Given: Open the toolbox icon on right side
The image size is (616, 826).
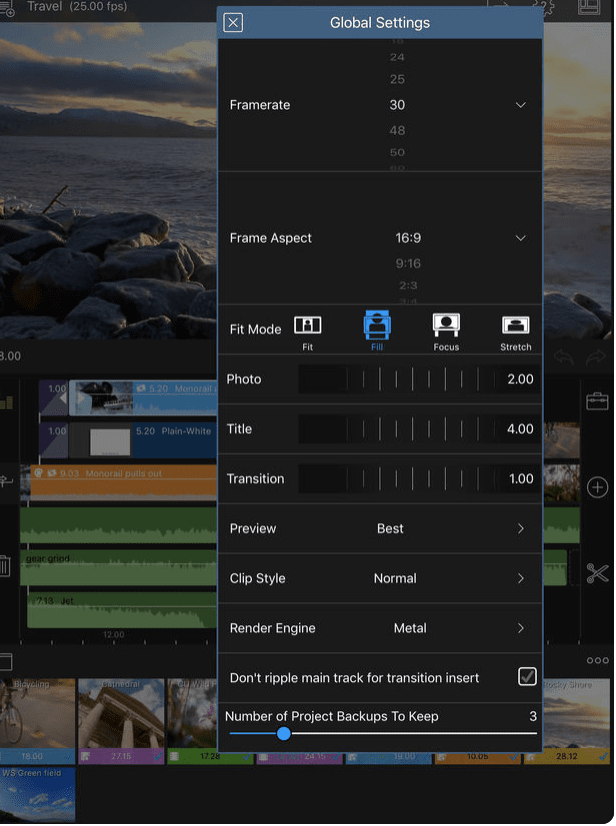Looking at the screenshot, I should 597,401.
